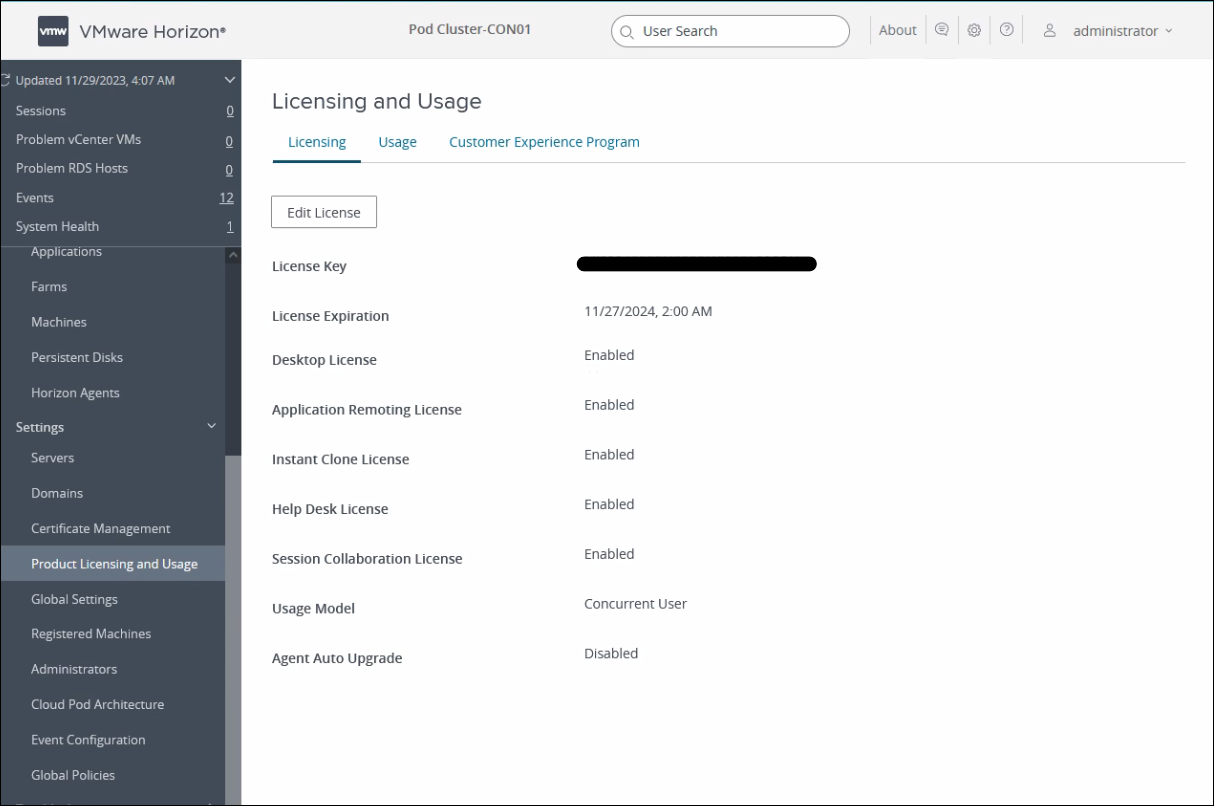Click inside the User Search field
This screenshot has height=806, width=1214.
click(730, 31)
